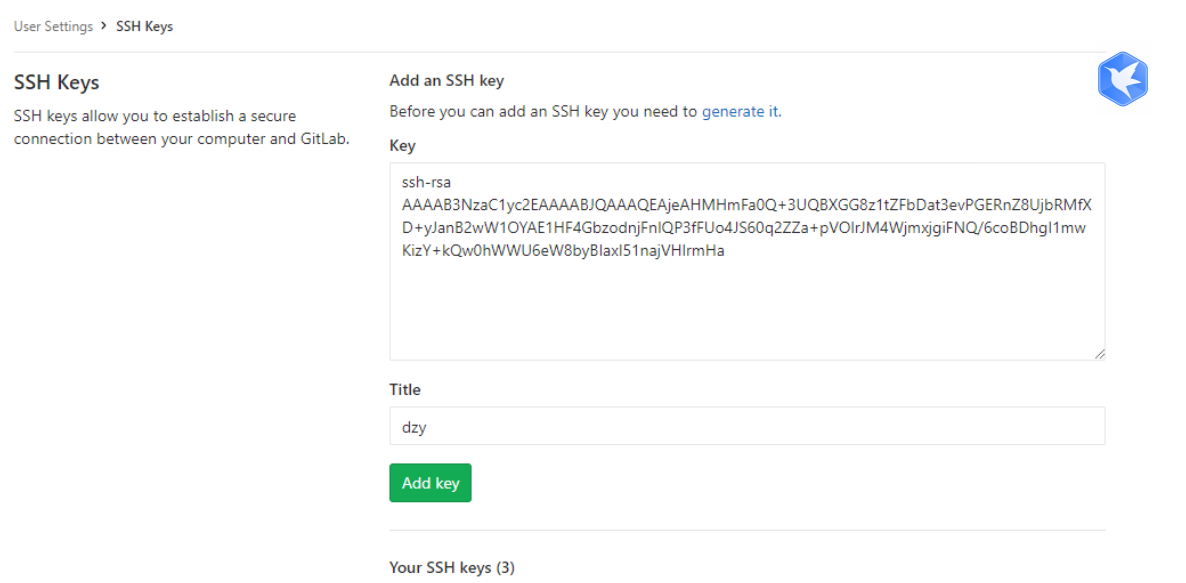Screen dimensions: 1186x583
Task: Click the key line starting with D+yJanB2wW1
Action: (x=744, y=228)
